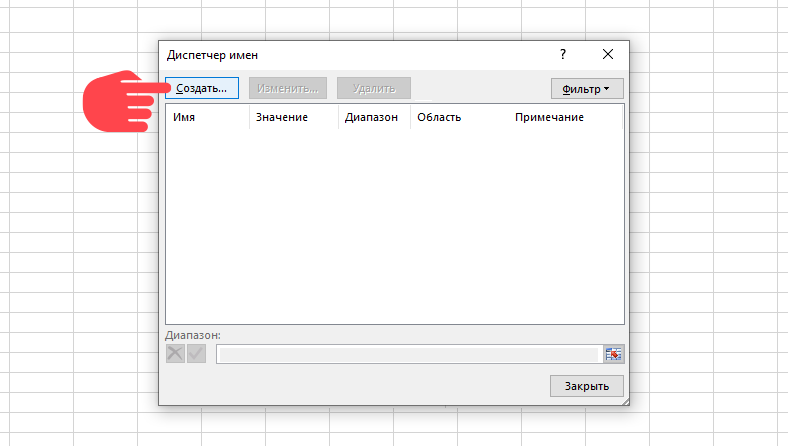The image size is (788, 446).
Task: Click the disabled Удалить button
Action: pos(374,88)
